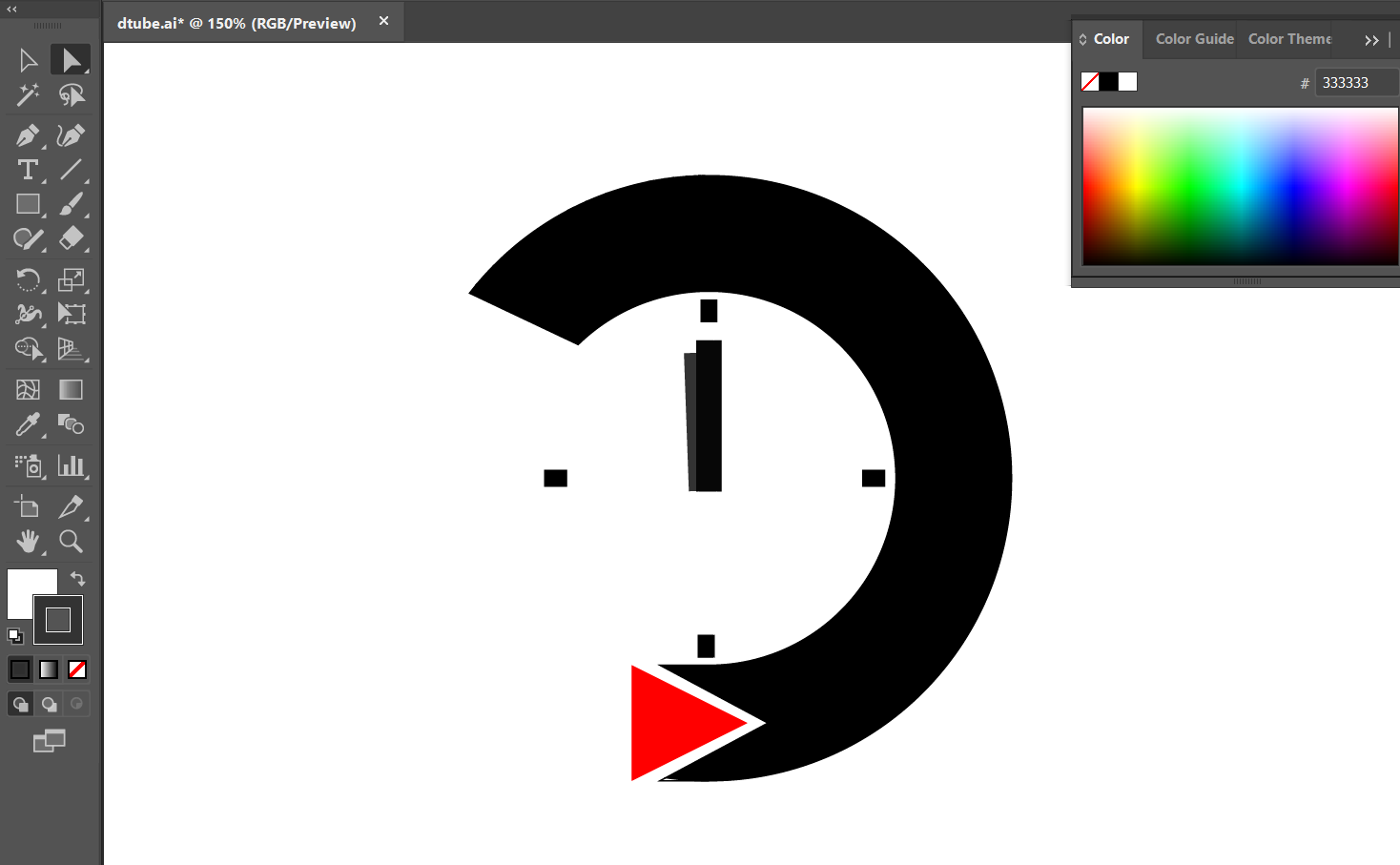1400x865 pixels.
Task: Select the Warp tool
Action: point(28,314)
